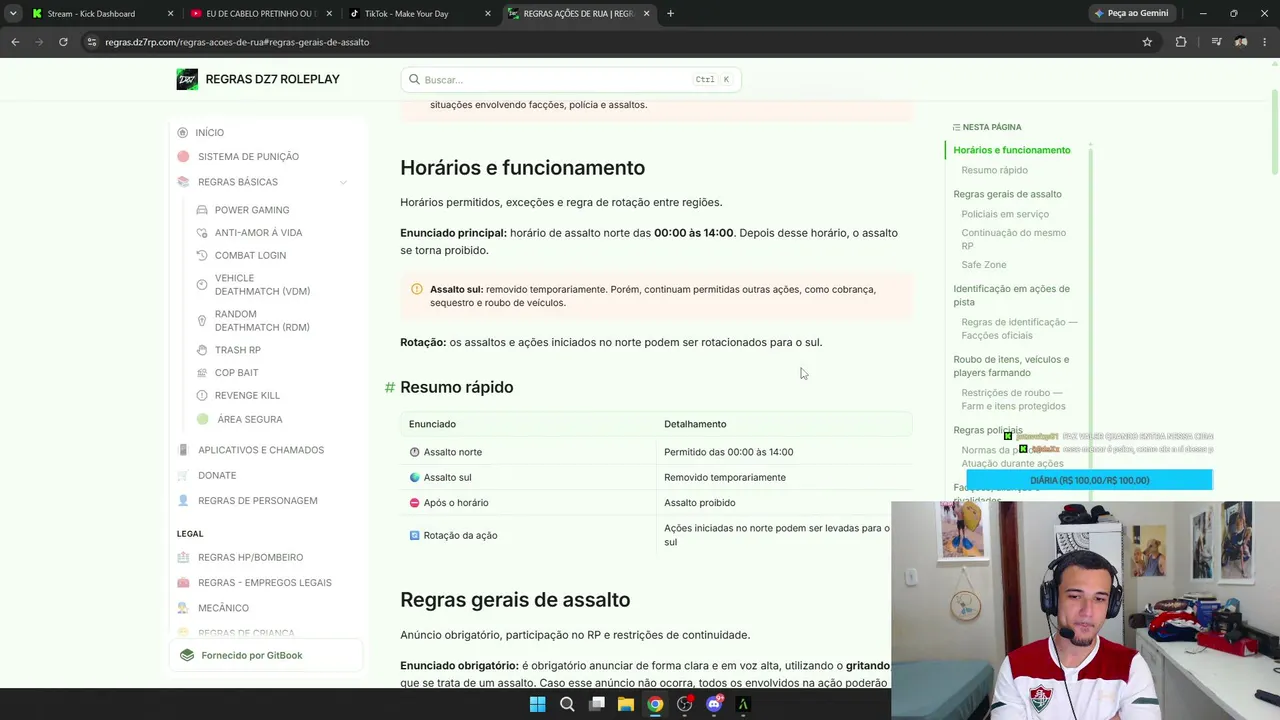Image resolution: width=1280 pixels, height=720 pixels.
Task: Open the tab search dropdown arrow
Action: (x=13, y=14)
